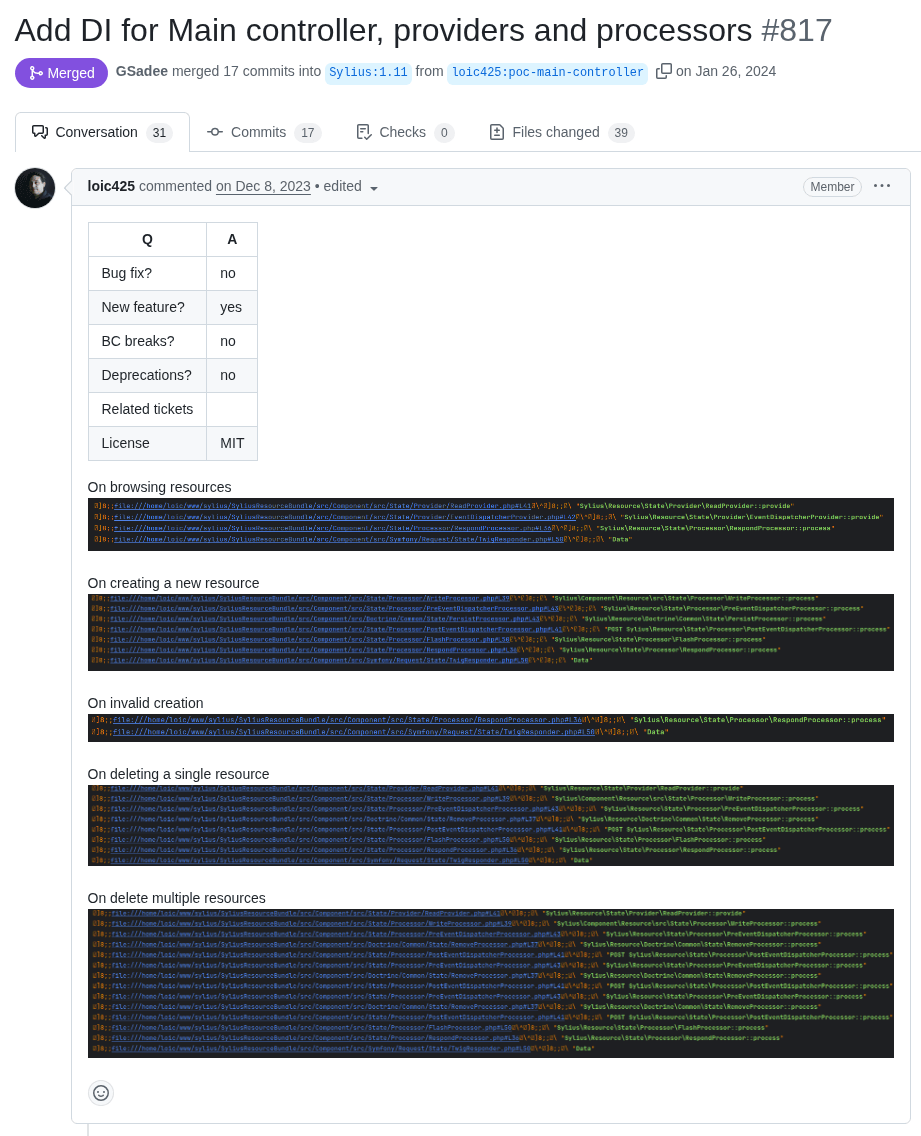Switch to the Conversation tab

click(102, 133)
